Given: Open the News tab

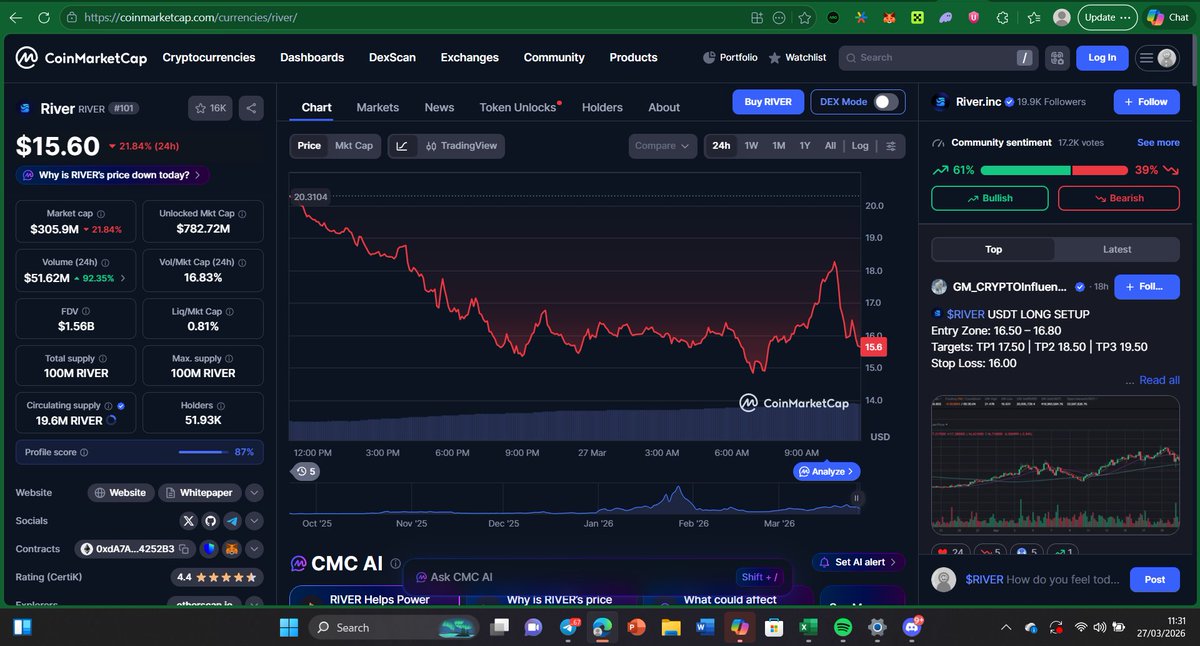Looking at the screenshot, I should coord(439,107).
